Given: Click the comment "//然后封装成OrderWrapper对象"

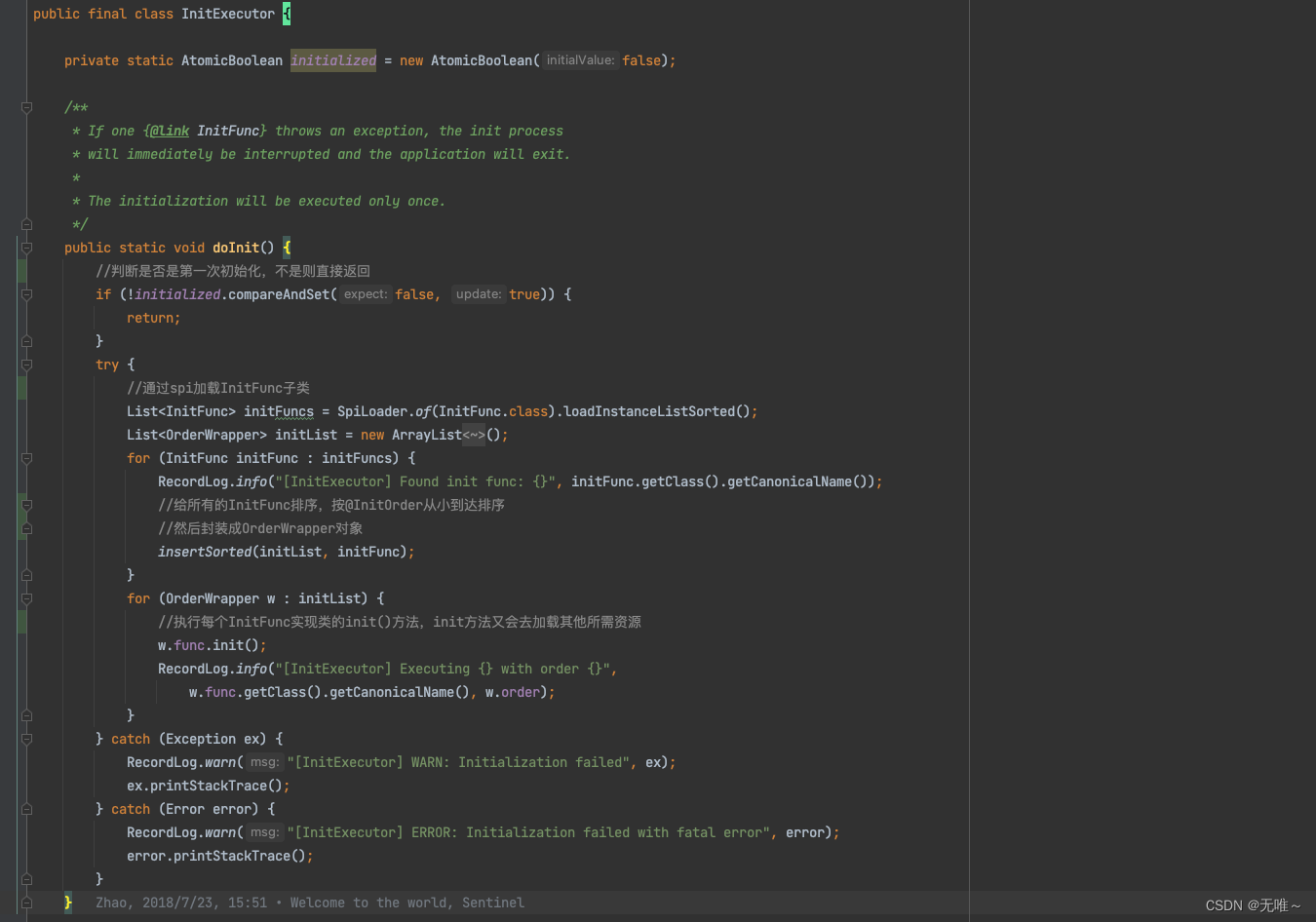Looking at the screenshot, I should click(260, 528).
